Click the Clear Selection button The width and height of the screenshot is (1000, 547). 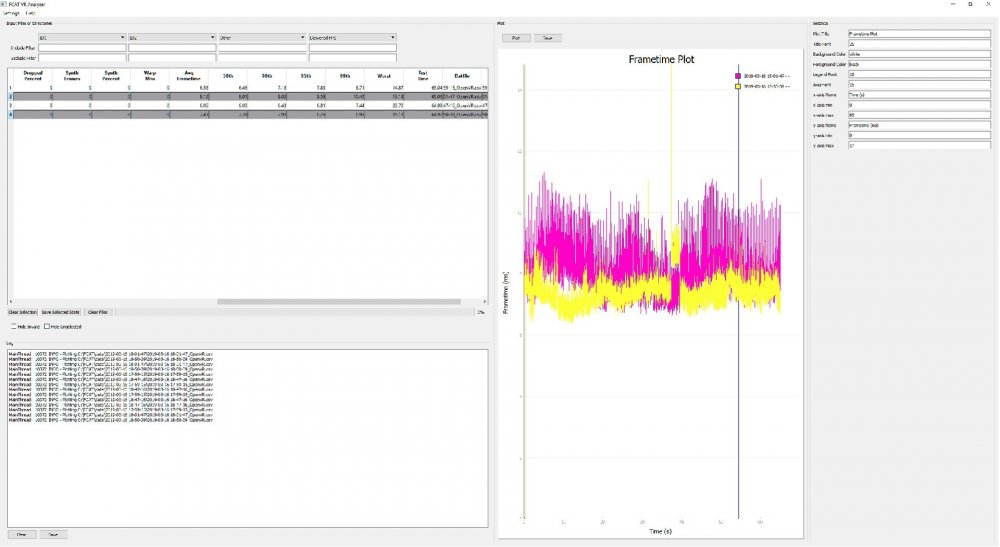(x=23, y=313)
